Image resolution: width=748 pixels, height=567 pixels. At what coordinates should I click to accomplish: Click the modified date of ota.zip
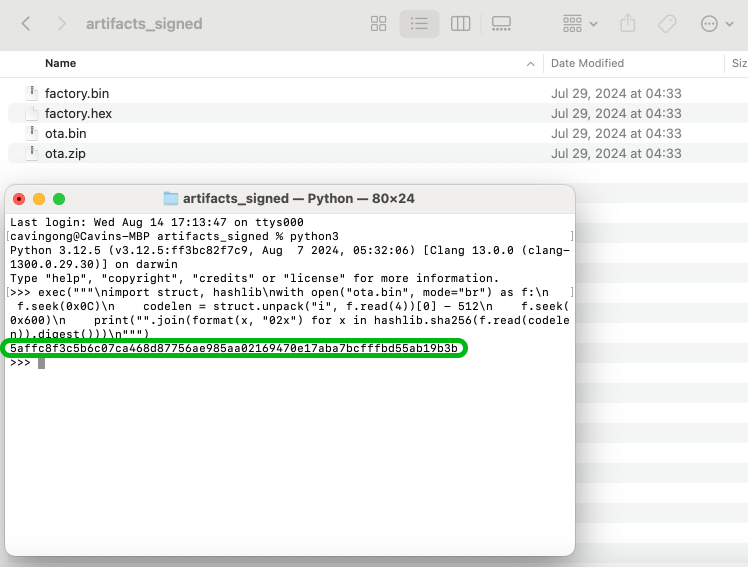[x=616, y=154]
